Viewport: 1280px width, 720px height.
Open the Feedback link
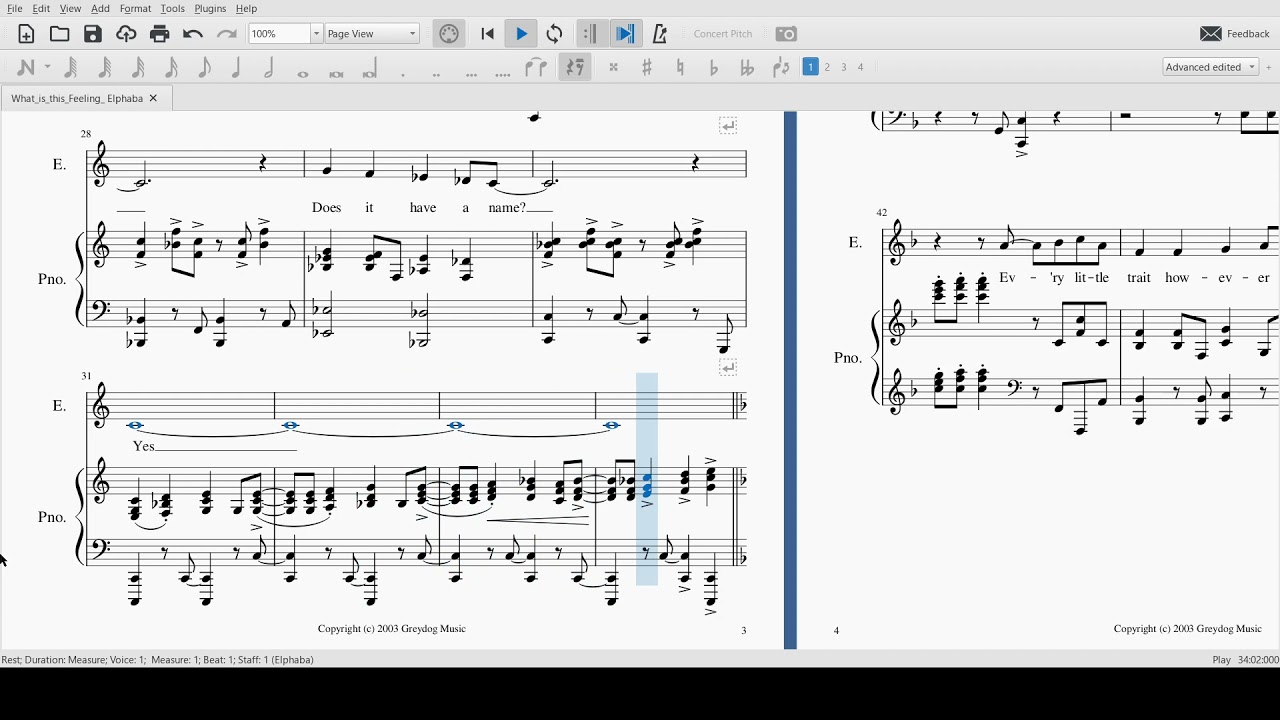[x=1235, y=34]
